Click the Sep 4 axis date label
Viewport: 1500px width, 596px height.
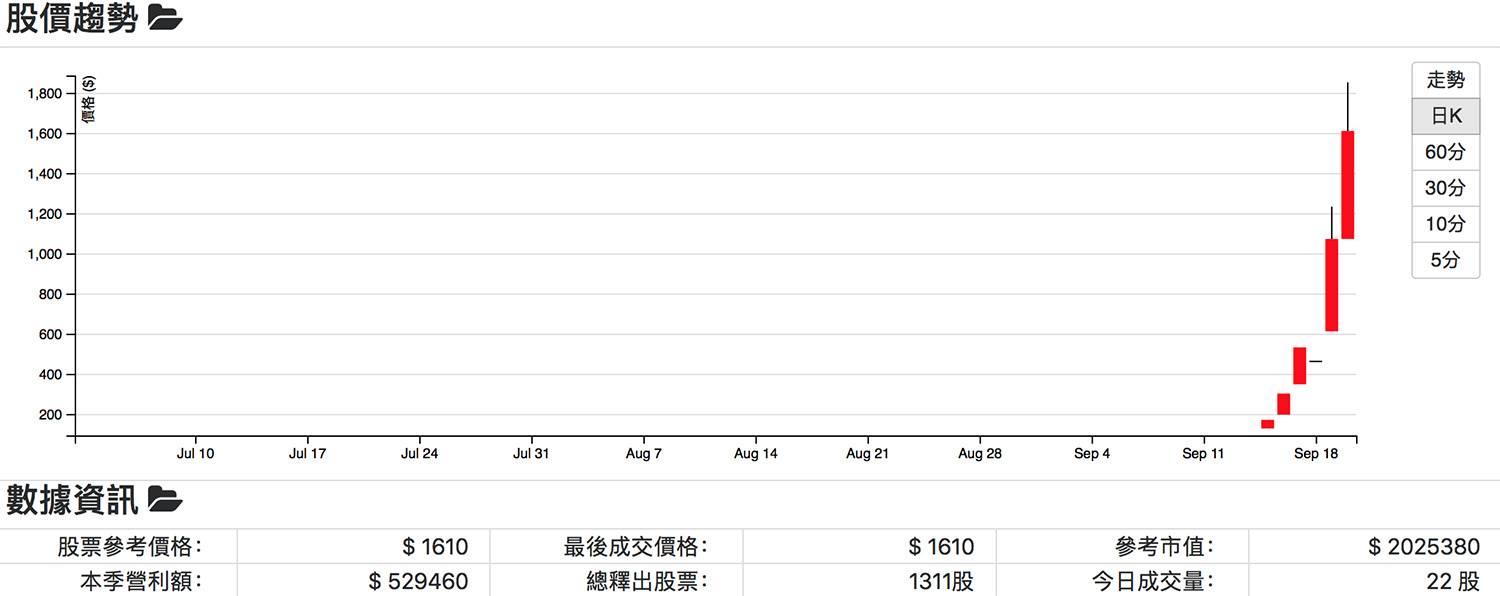1092,454
